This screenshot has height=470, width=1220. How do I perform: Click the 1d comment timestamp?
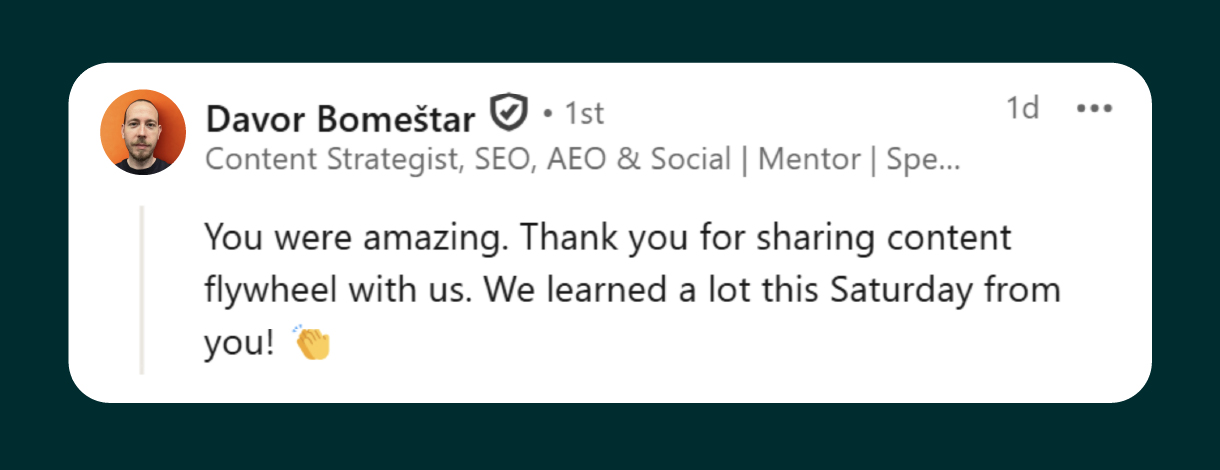tap(1022, 108)
